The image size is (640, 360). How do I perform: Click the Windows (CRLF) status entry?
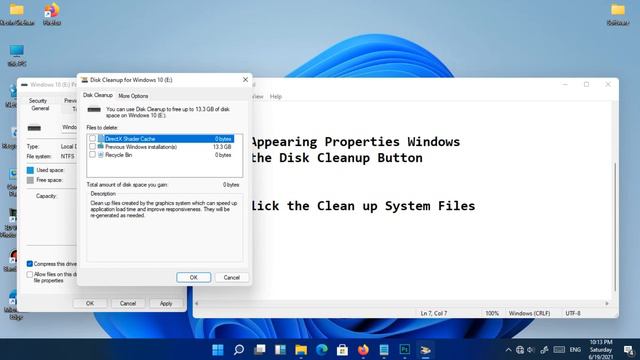pos(529,313)
